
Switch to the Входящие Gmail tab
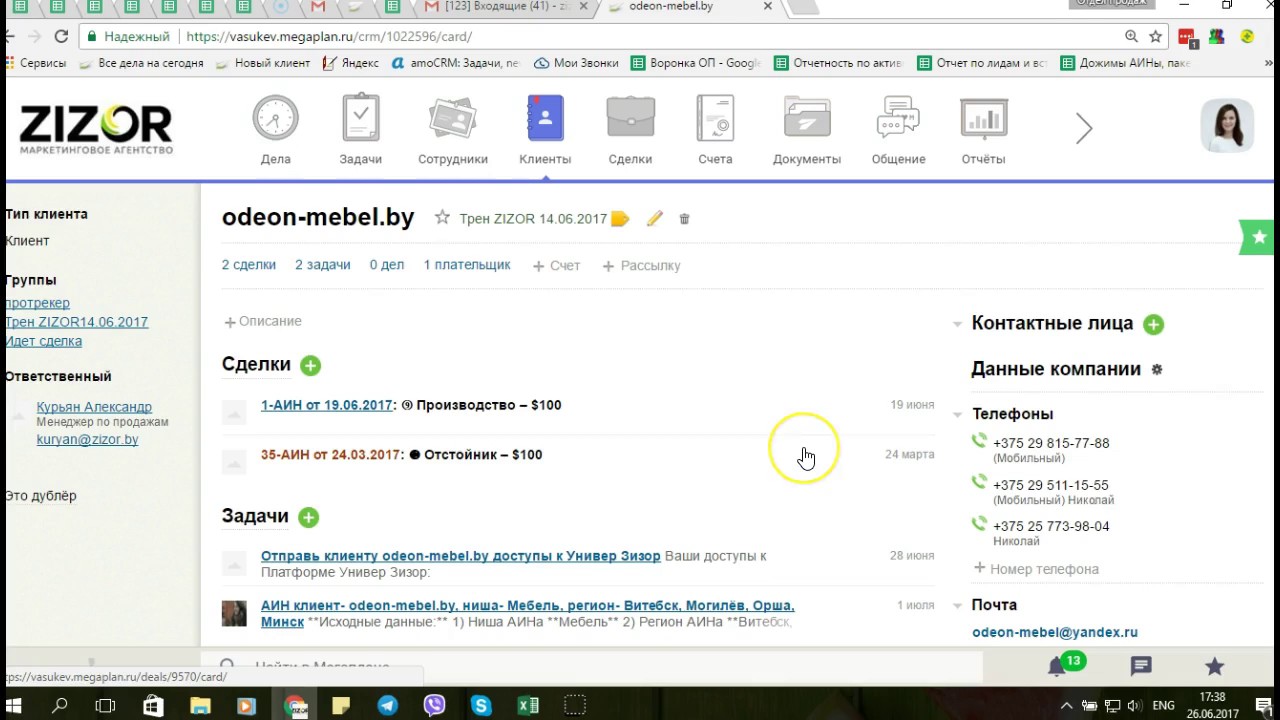click(x=505, y=7)
